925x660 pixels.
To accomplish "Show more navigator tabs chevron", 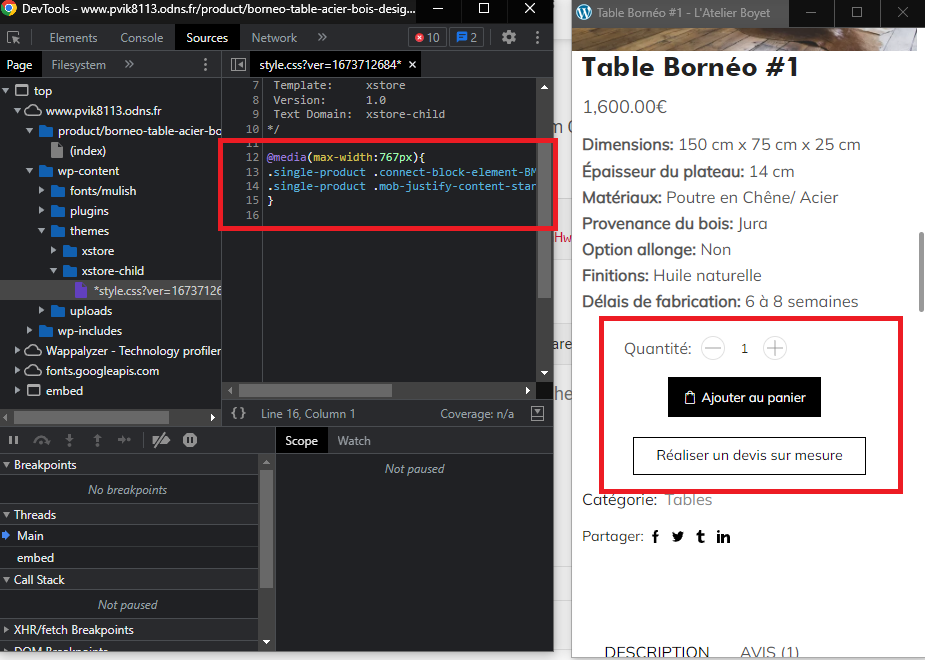I will 129,64.
